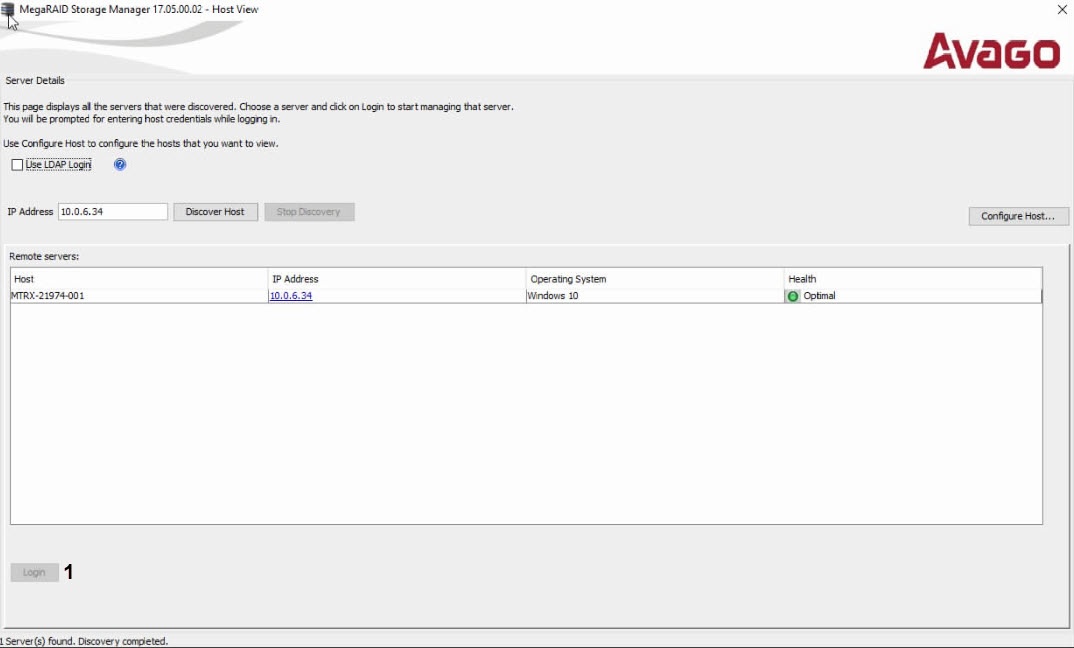Click the Windows 10 operating system cell
1074x648 pixels.
(x=553, y=296)
